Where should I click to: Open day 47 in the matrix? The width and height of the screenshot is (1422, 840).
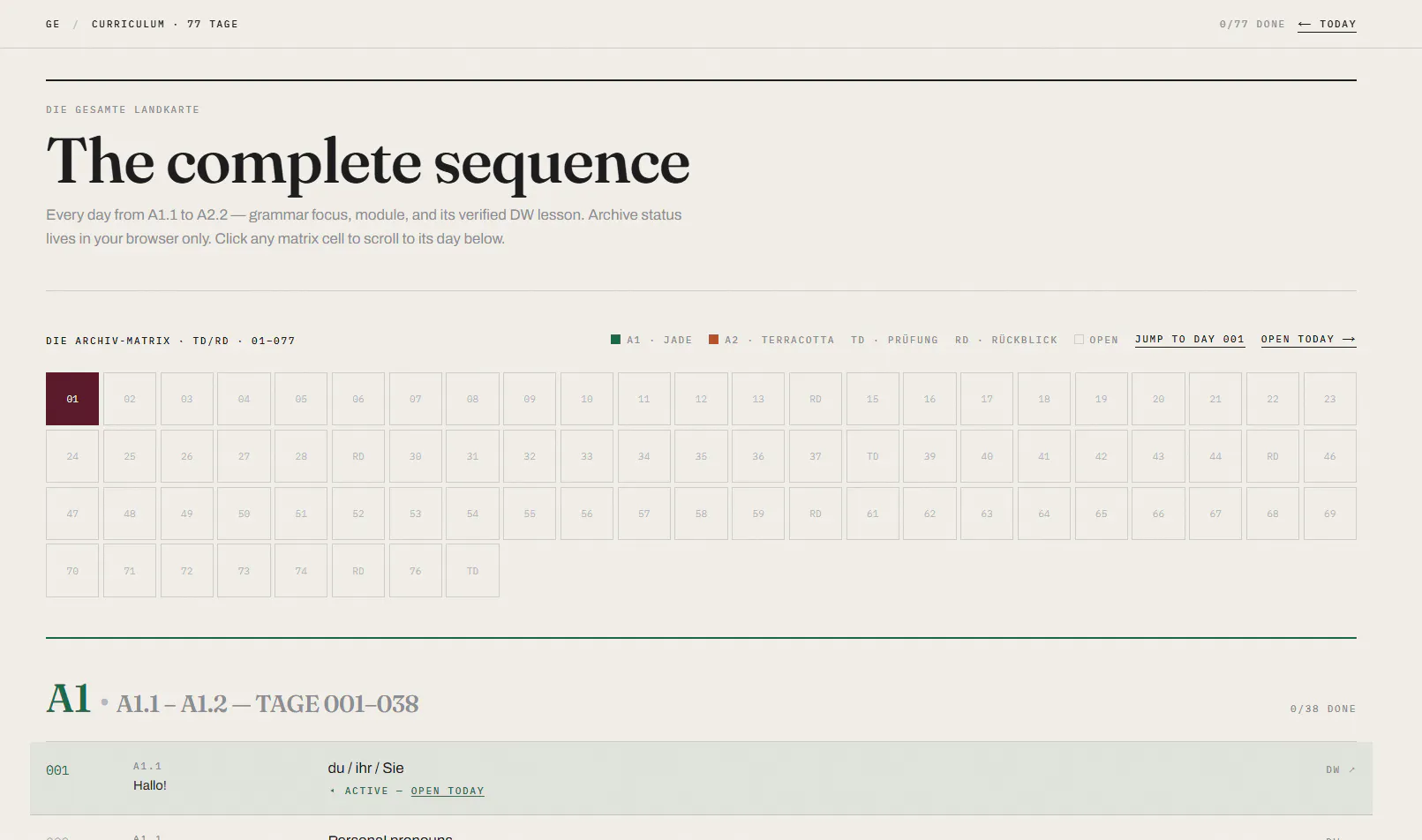tap(72, 514)
